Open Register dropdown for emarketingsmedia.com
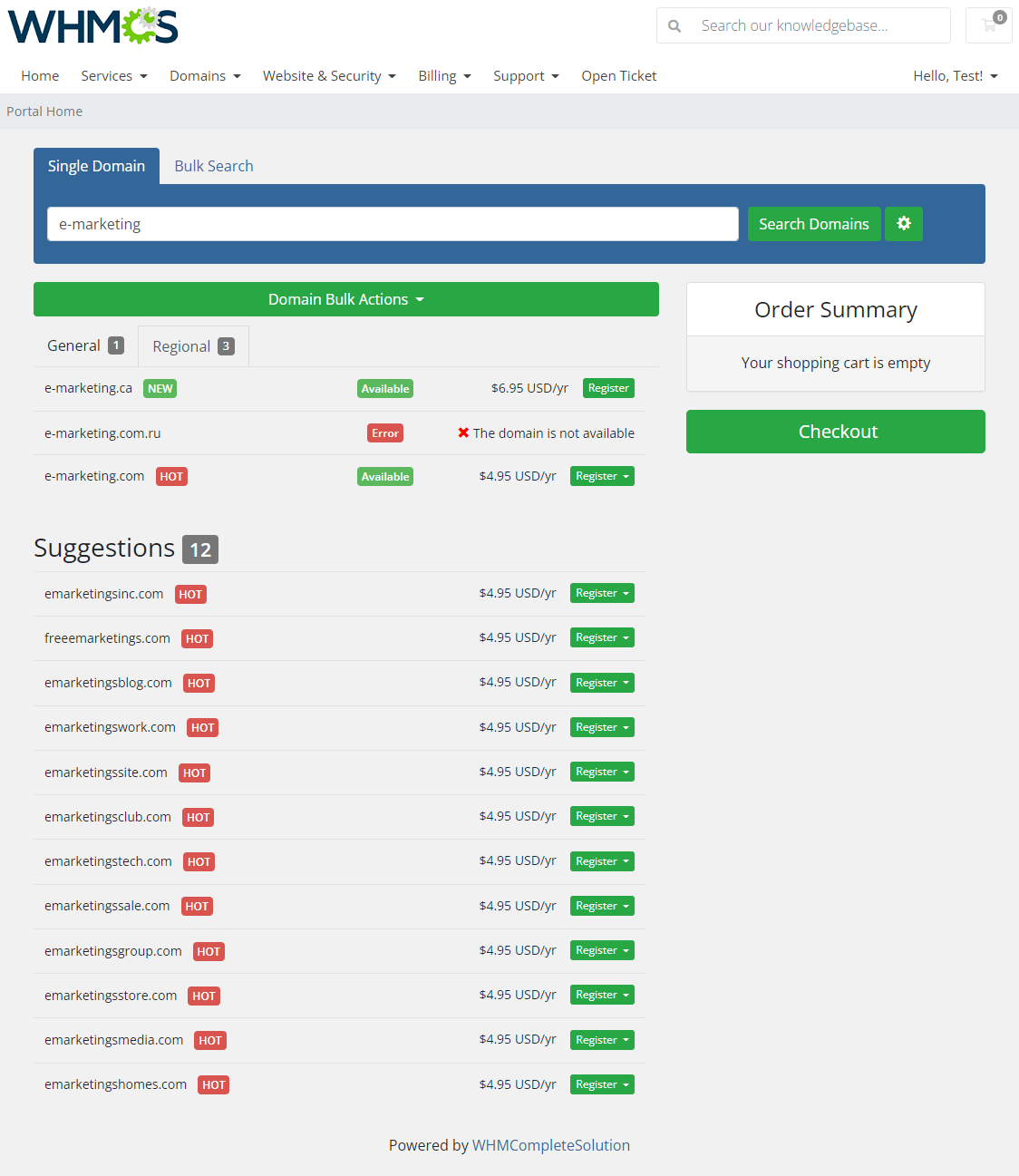 click(602, 1040)
